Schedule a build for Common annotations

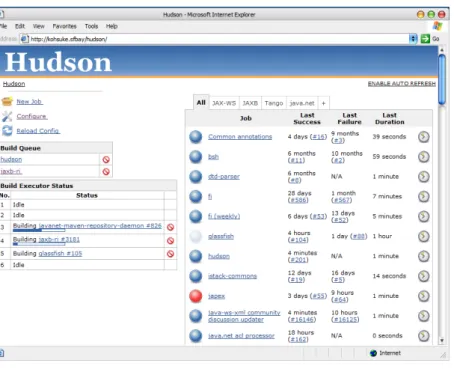pos(424,137)
